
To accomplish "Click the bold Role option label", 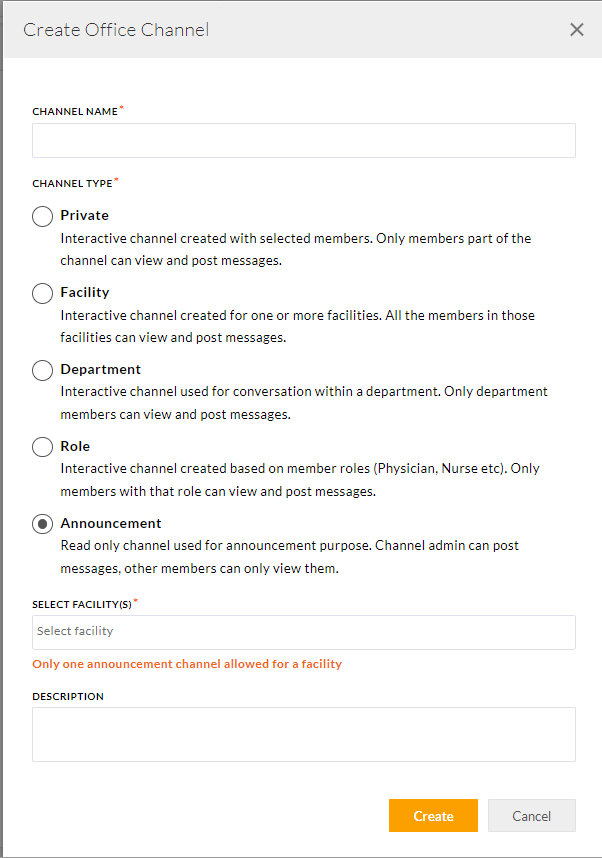I will tap(75, 446).
